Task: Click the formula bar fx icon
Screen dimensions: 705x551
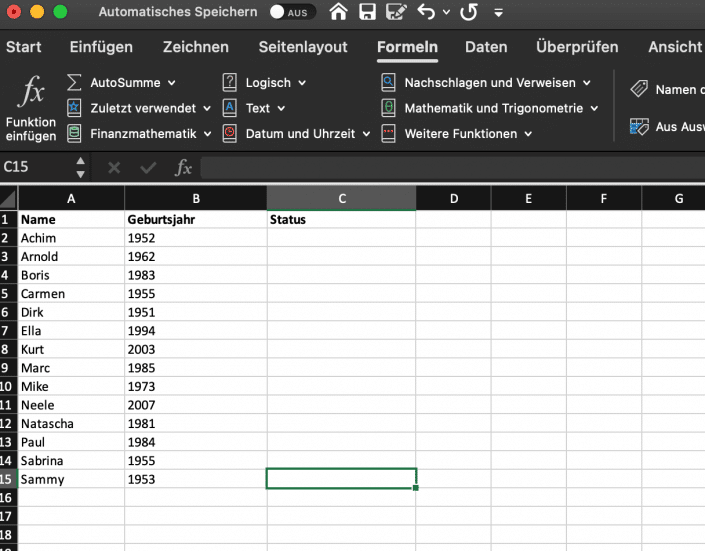Action: tap(183, 168)
